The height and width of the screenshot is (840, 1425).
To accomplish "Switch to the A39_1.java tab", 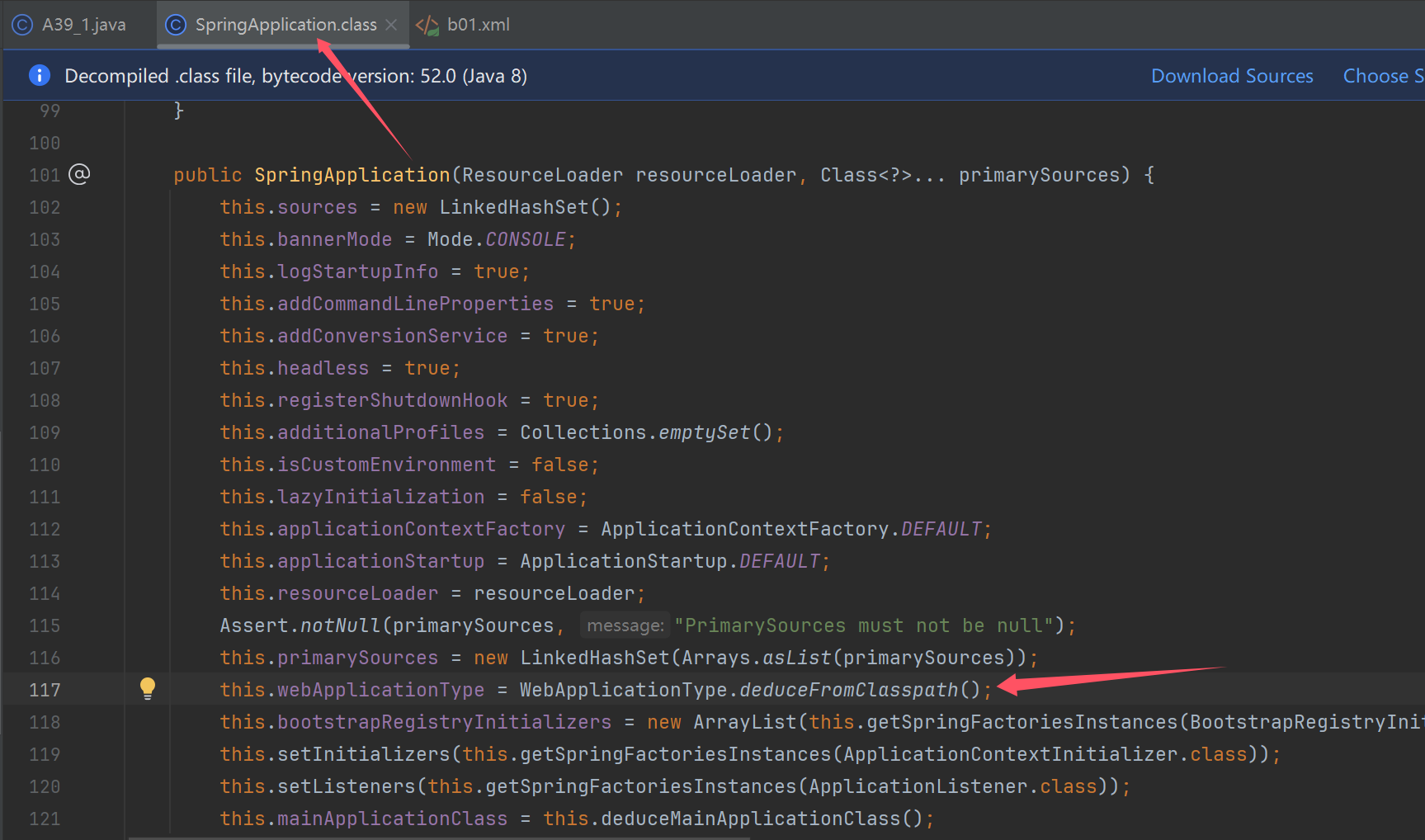I will 69,25.
